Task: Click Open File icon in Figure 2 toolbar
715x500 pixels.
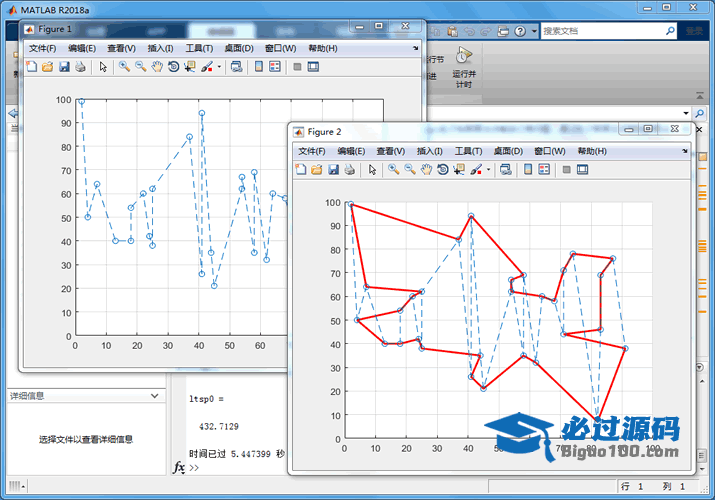Action: click(x=316, y=170)
